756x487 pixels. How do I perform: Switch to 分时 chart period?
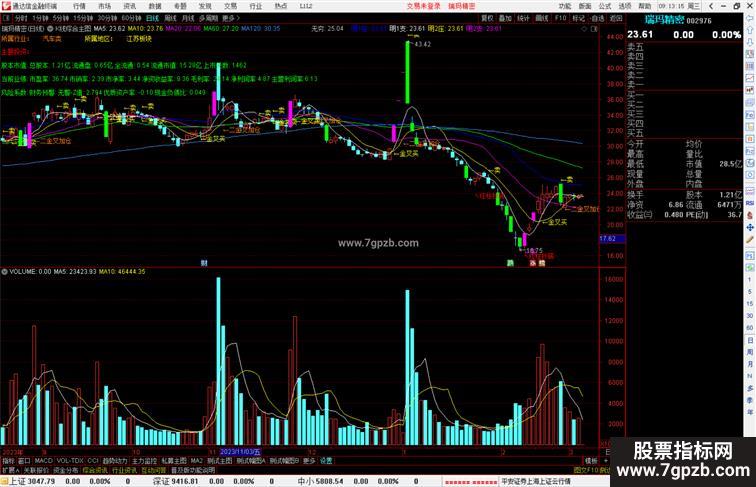pos(21,18)
